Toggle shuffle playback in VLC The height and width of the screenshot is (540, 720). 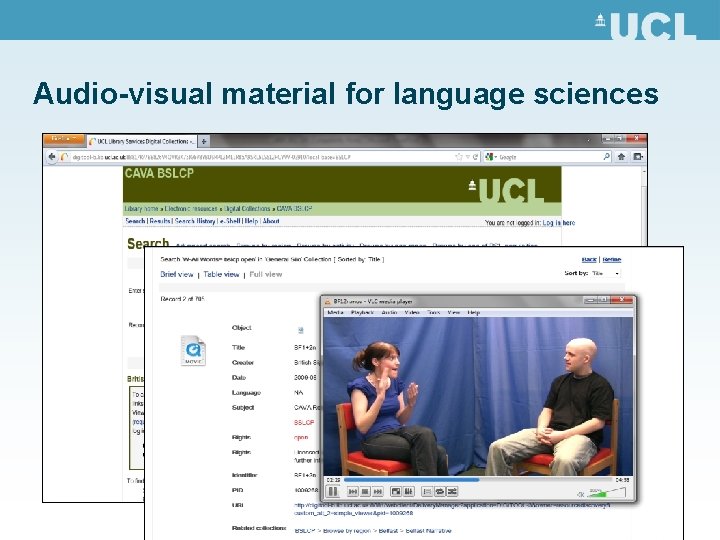452,492
